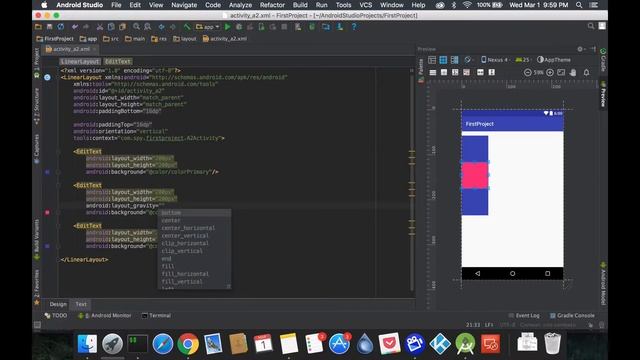Show Blueprint view only
Viewport: 640px width, 360px height.
tap(443, 60)
